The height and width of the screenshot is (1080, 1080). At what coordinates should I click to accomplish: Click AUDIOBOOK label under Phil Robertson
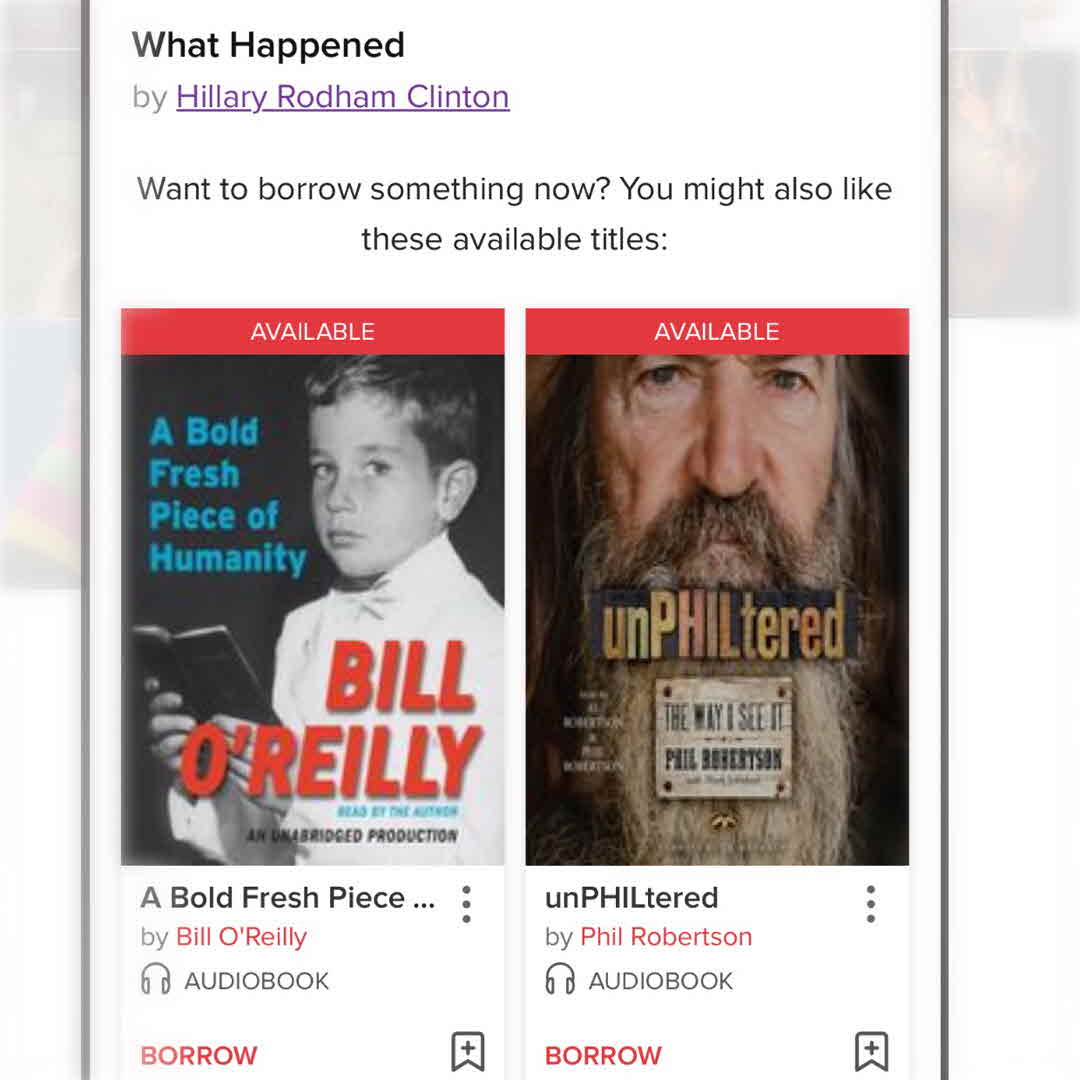(661, 981)
